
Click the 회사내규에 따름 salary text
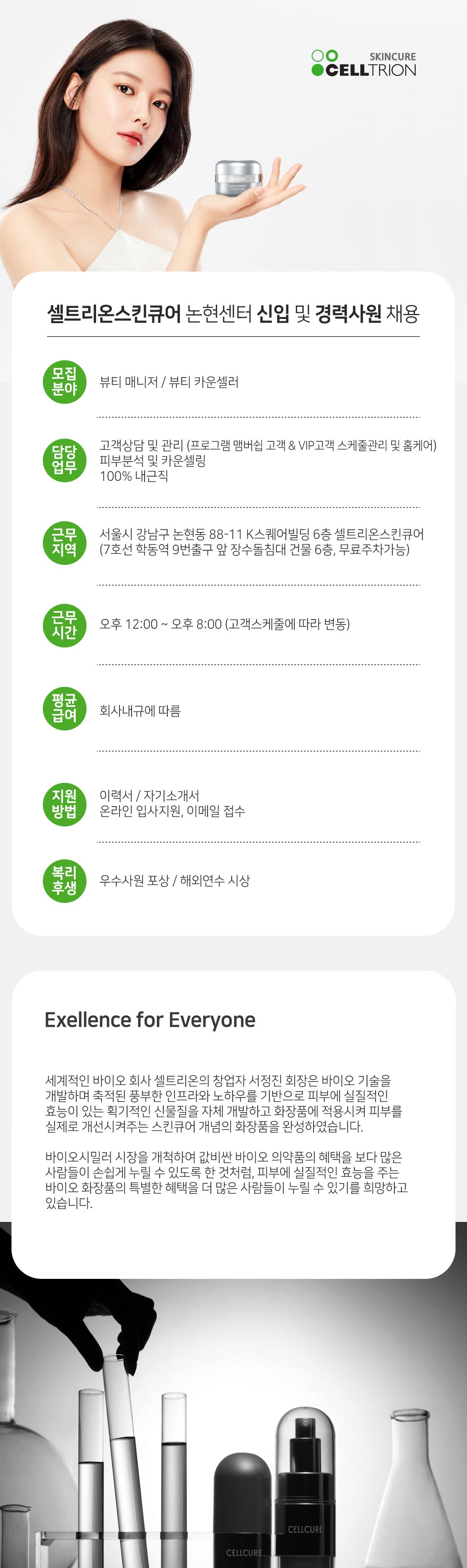pos(140,711)
